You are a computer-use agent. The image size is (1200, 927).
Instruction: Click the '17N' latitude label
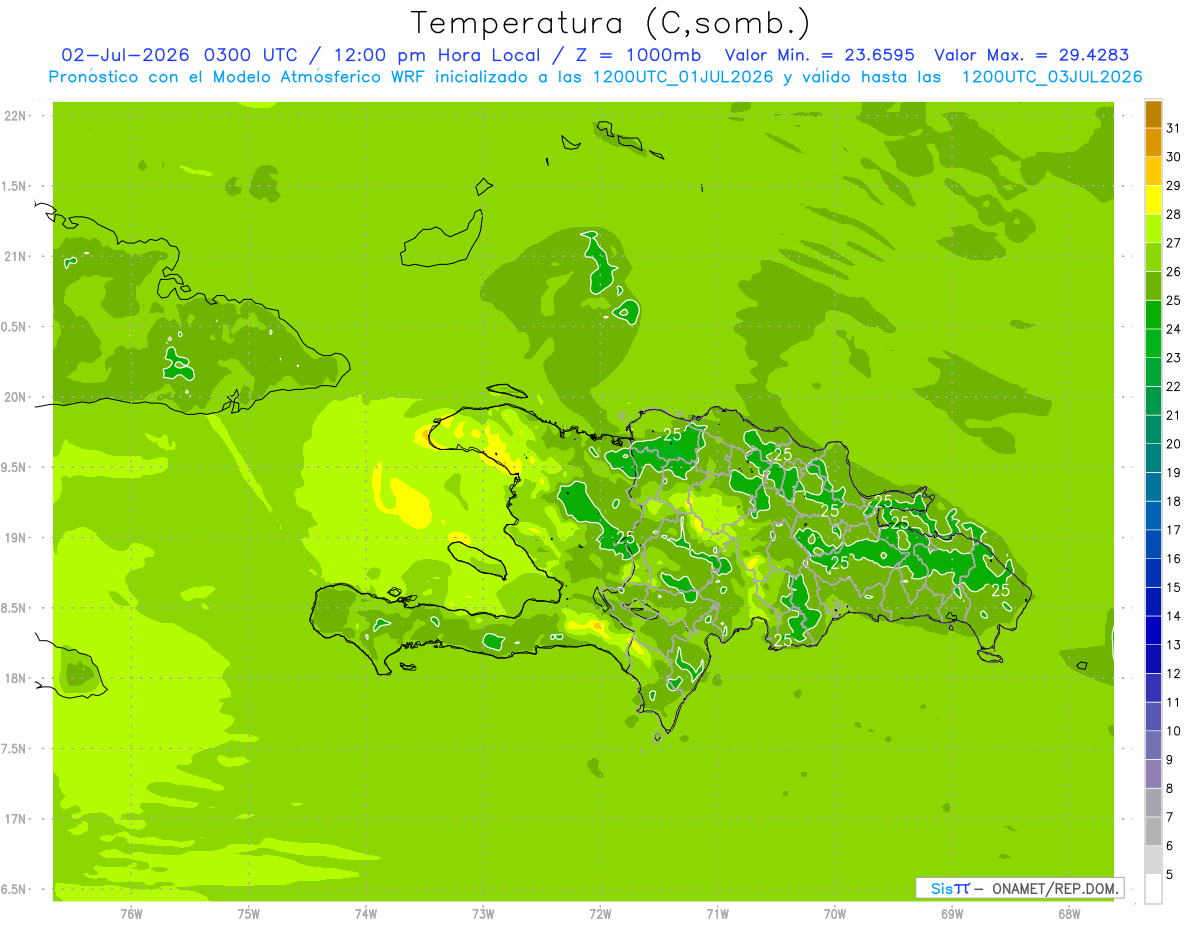pyautogui.click(x=14, y=819)
